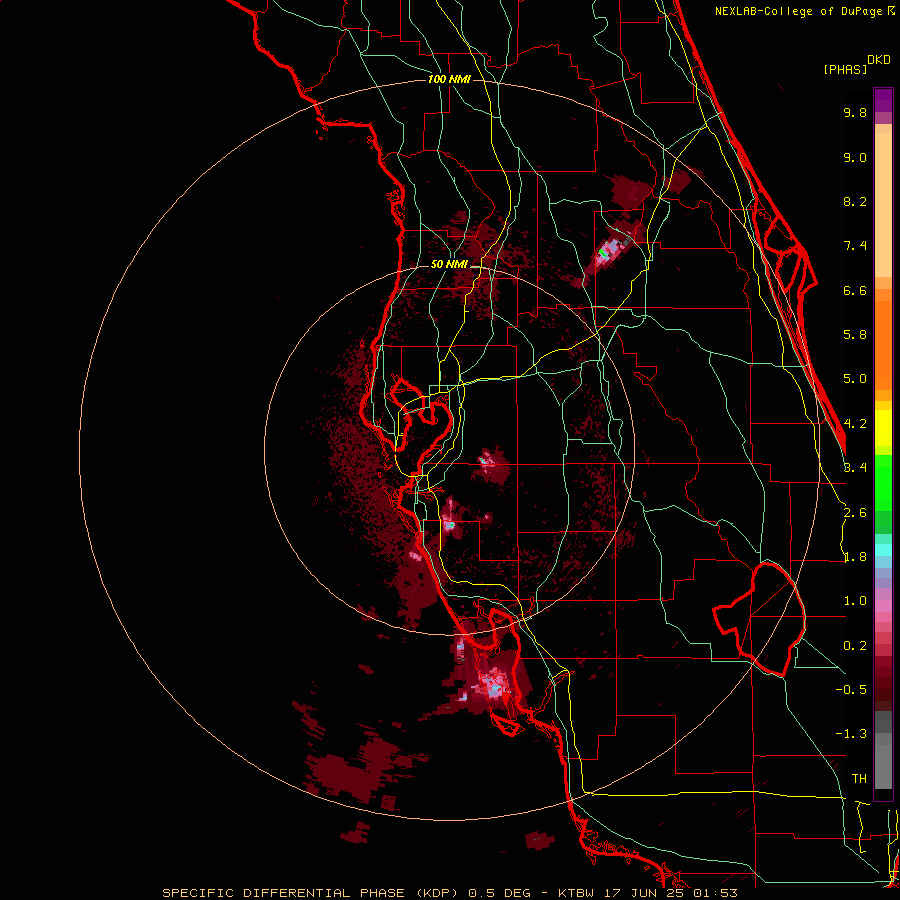Click the -1.3 value on the legend
900x900 pixels.
coord(851,734)
